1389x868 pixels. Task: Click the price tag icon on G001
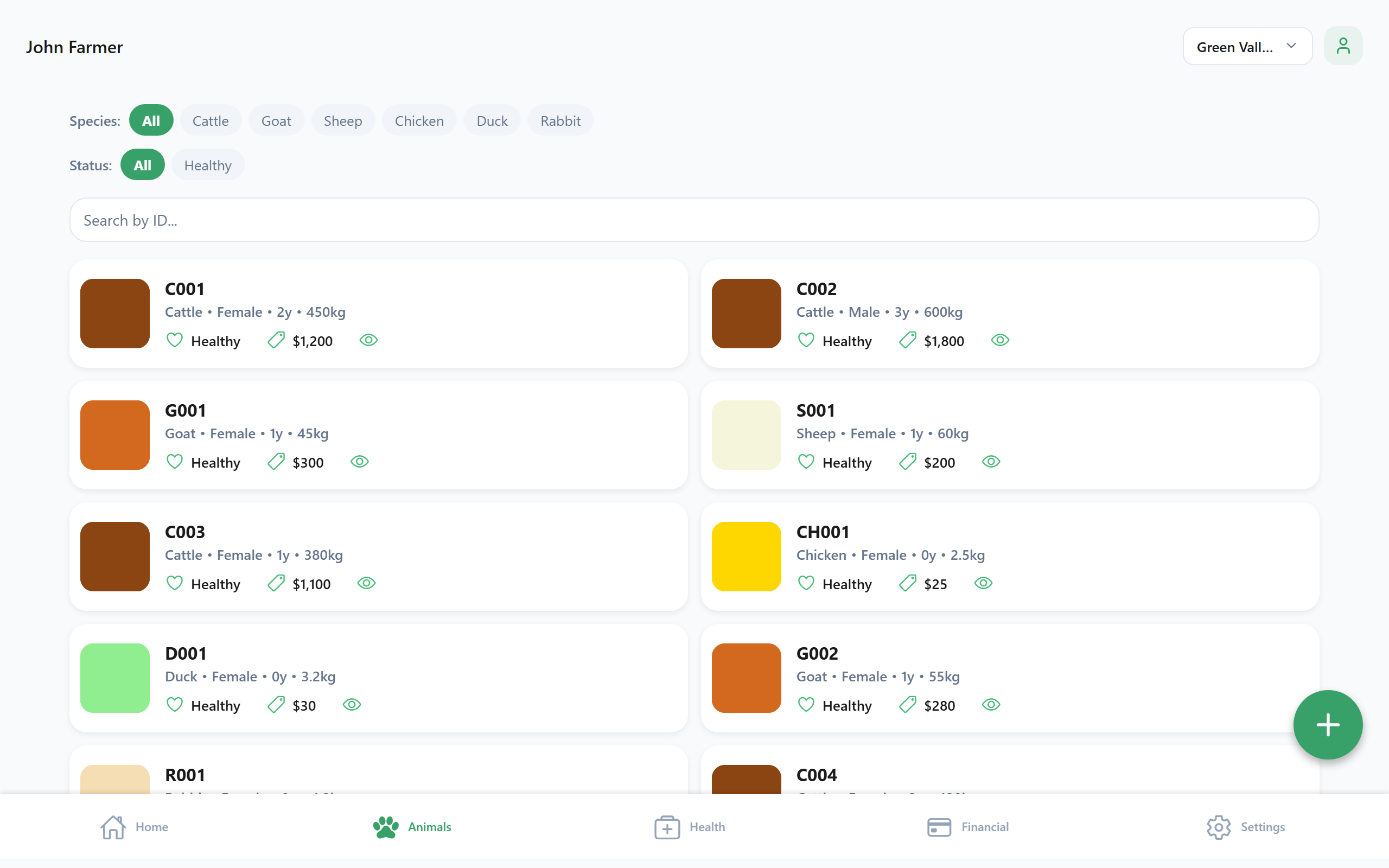point(276,462)
